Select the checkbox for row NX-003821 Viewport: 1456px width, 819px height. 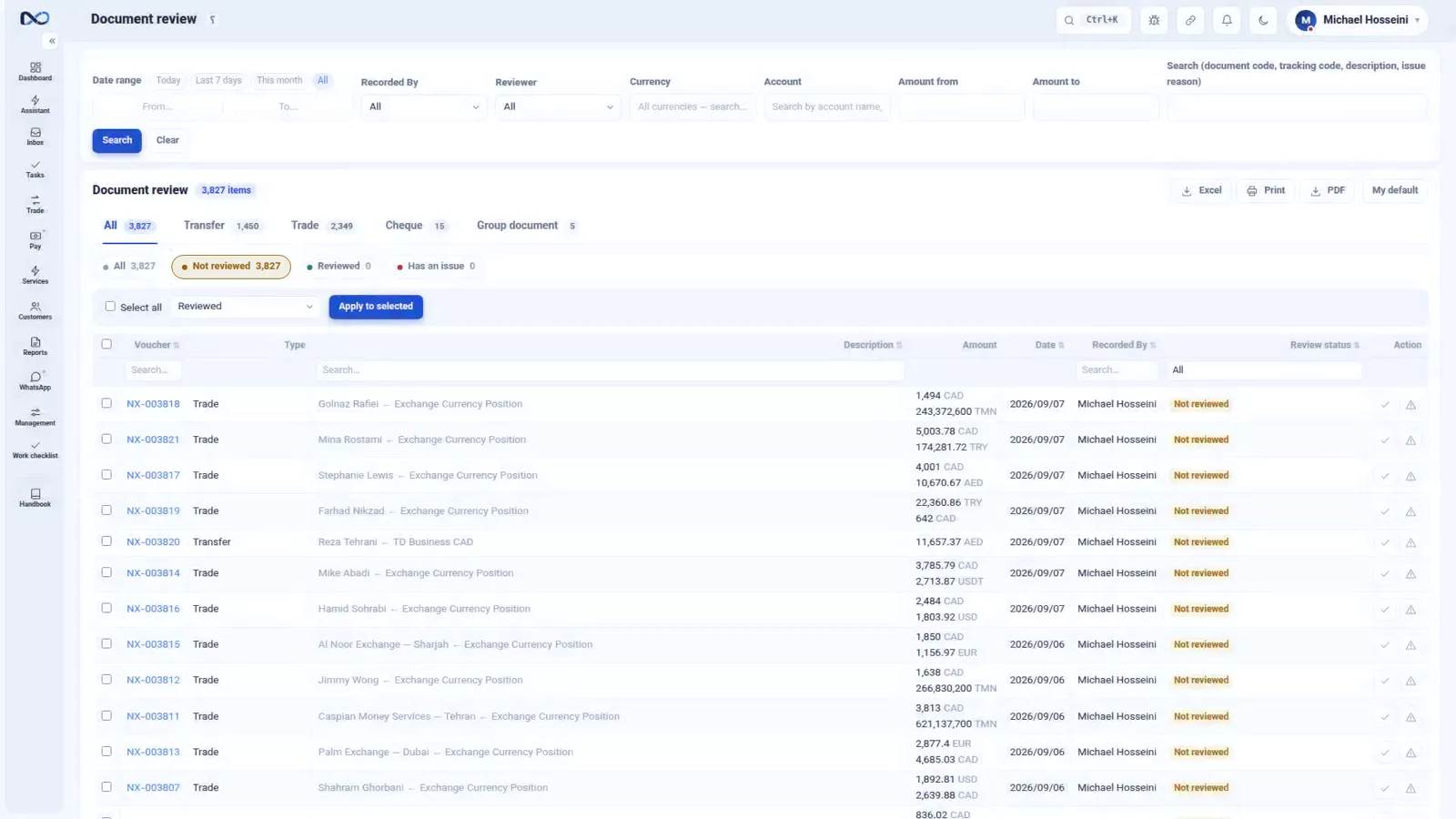(x=106, y=439)
